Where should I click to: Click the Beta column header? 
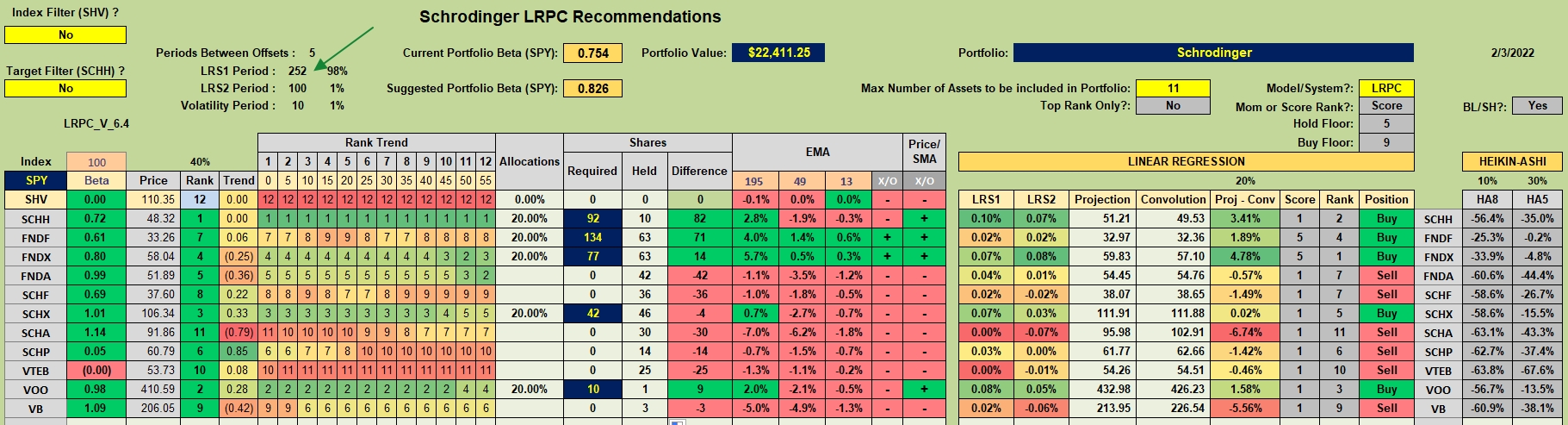click(96, 180)
